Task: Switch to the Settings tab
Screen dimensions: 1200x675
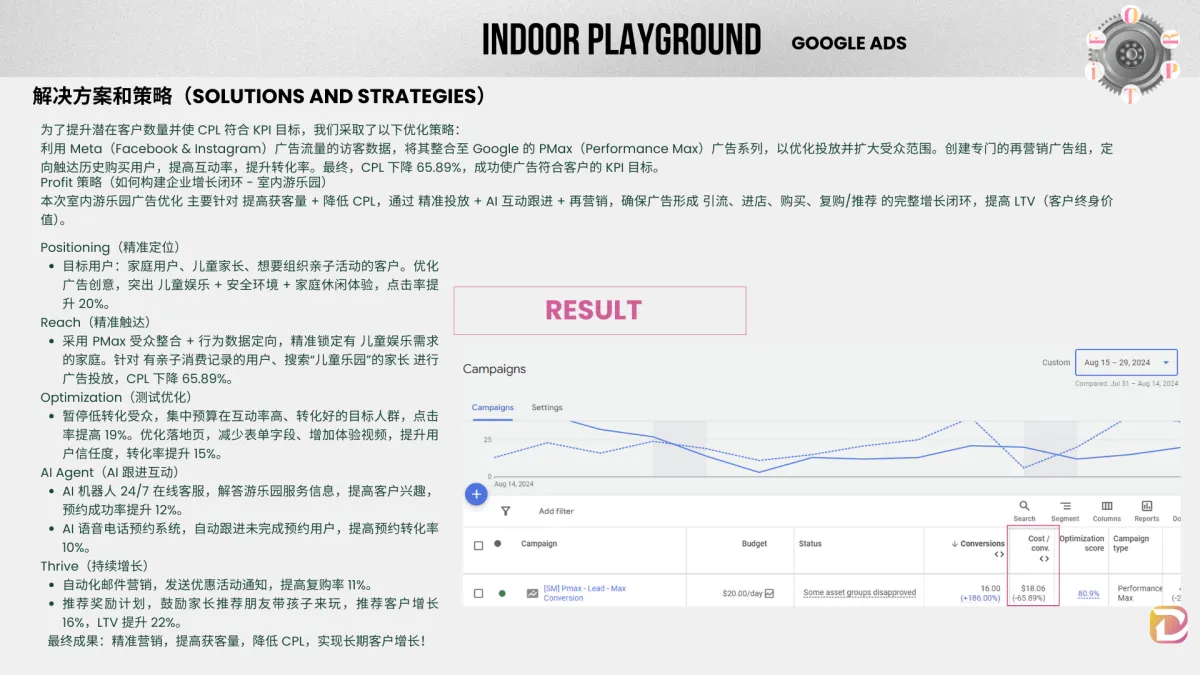Action: pyautogui.click(x=547, y=407)
